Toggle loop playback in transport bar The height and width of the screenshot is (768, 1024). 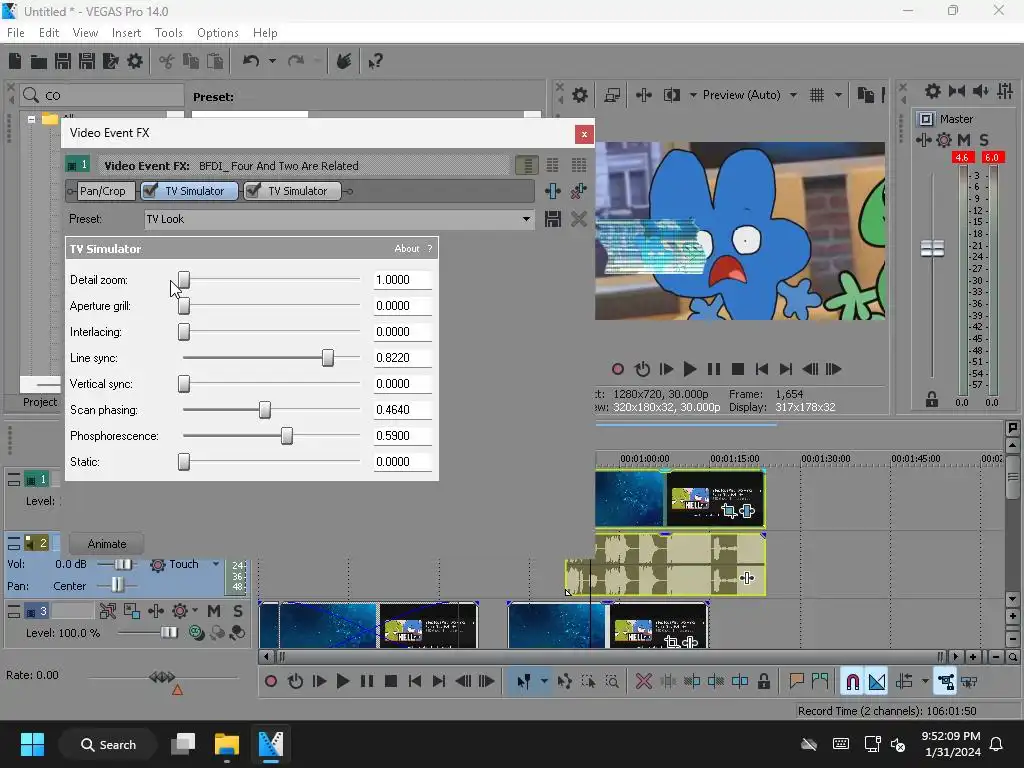tap(295, 682)
